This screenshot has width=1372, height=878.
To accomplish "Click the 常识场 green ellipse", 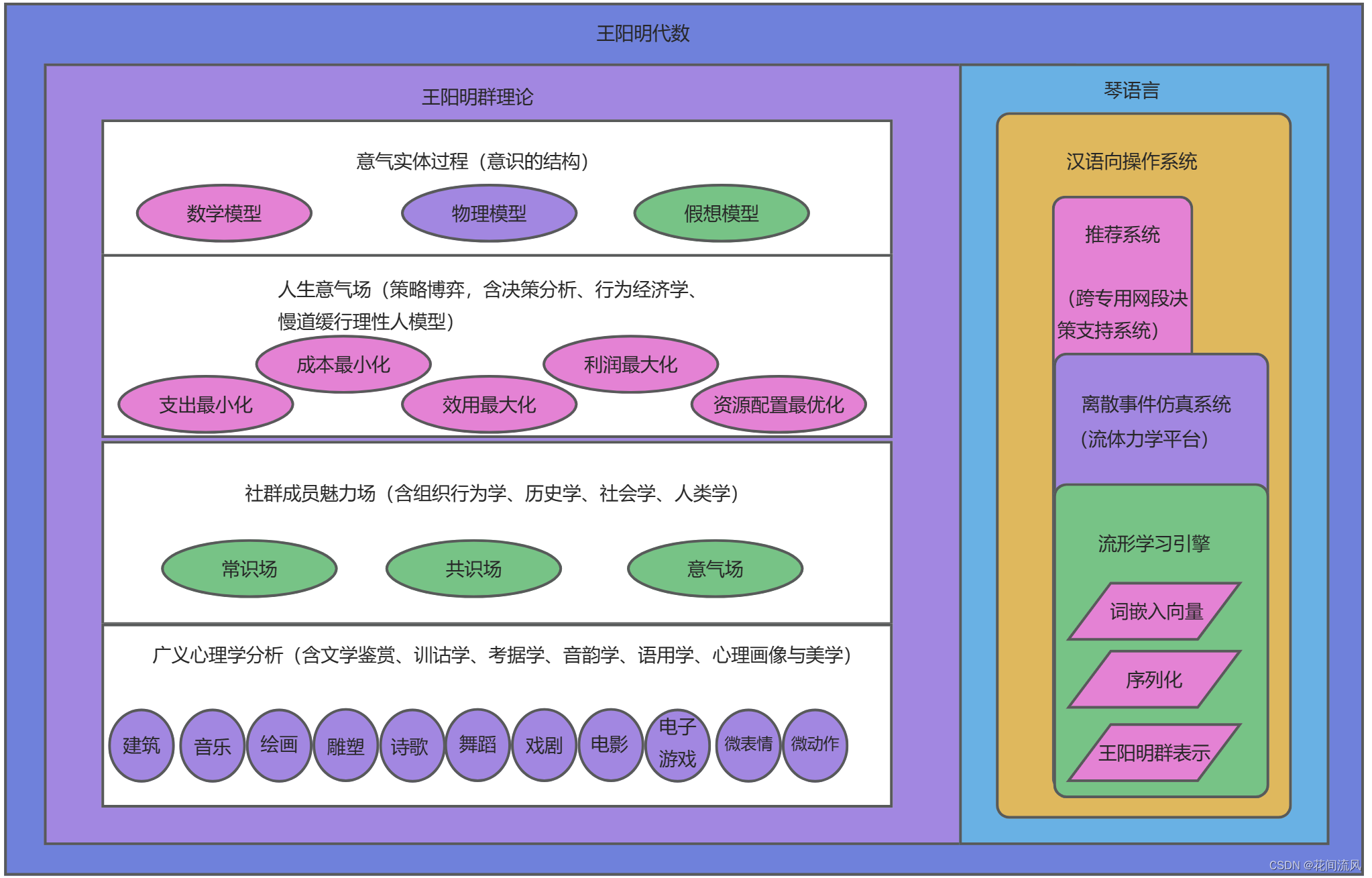I will (249, 569).
